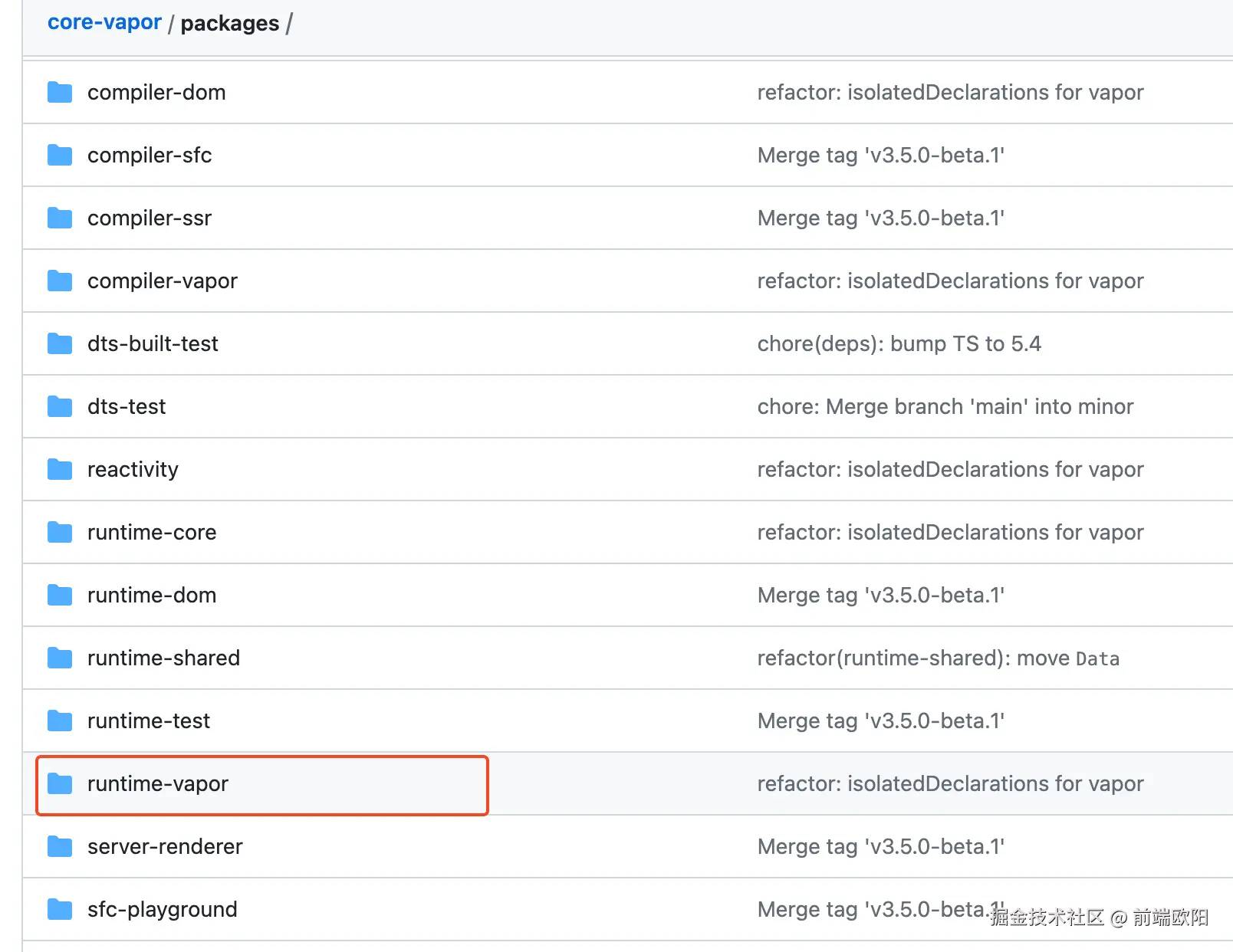The image size is (1233, 952).
Task: View runtime-vapor row commit message
Action: click(950, 784)
